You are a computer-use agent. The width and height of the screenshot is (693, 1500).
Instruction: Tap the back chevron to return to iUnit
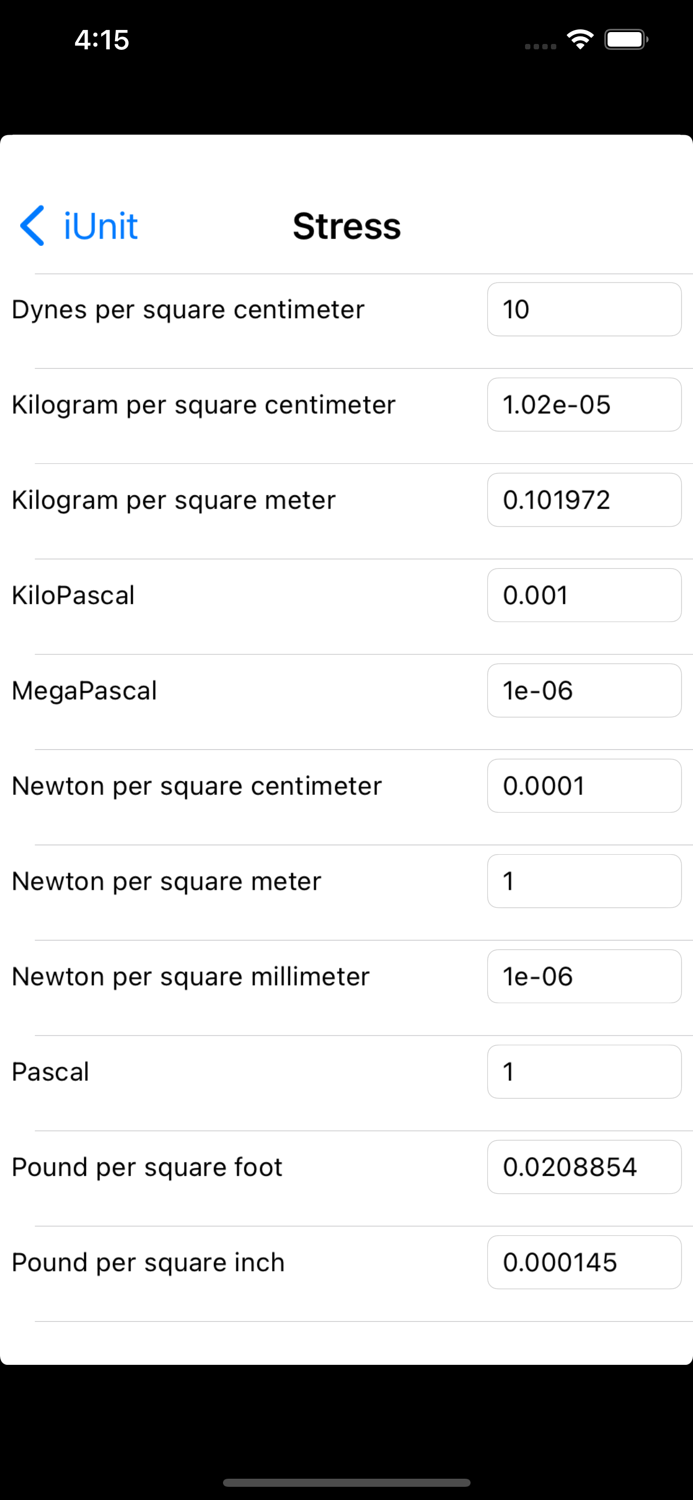(31, 226)
